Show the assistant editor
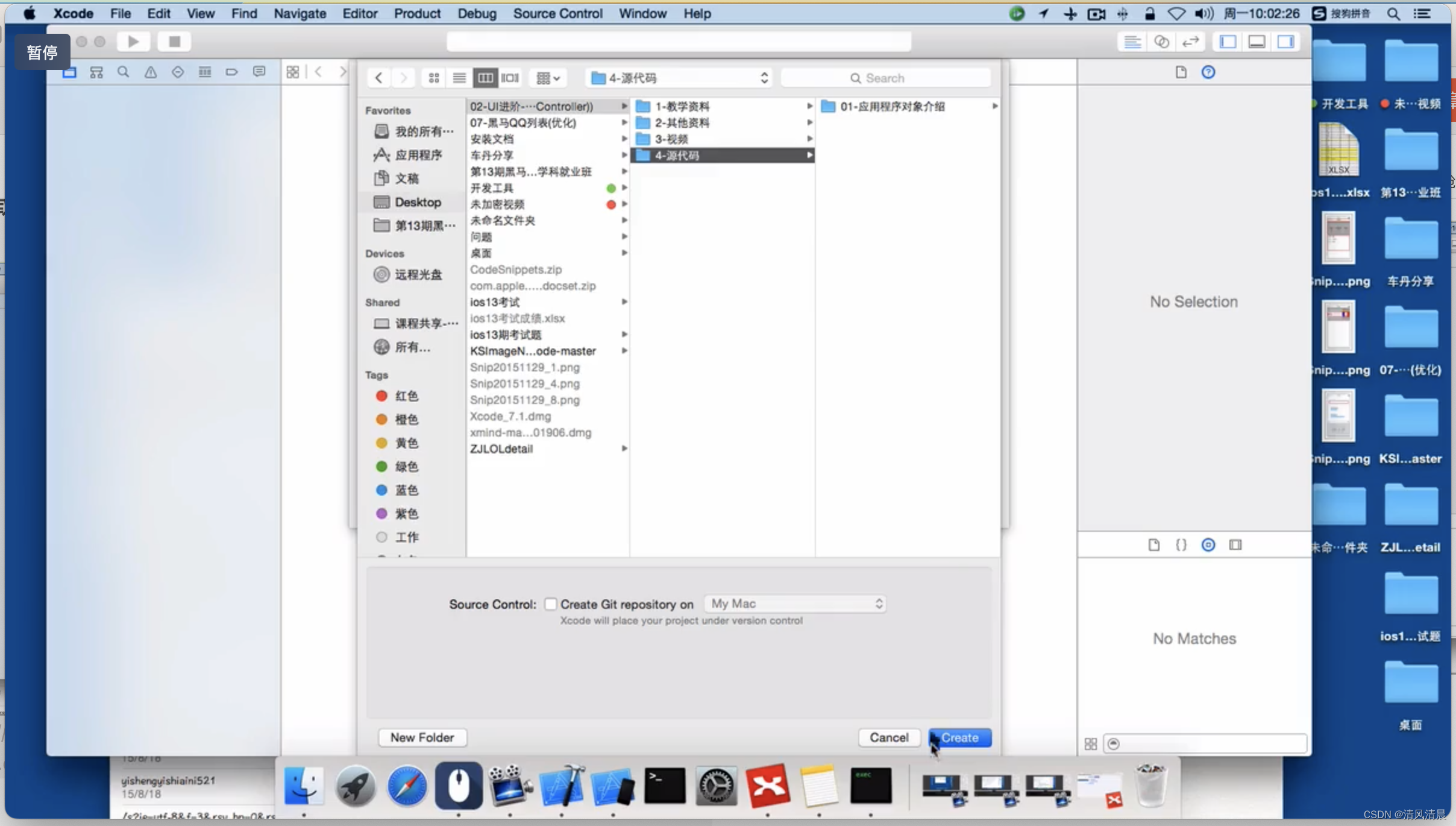 point(1161,42)
